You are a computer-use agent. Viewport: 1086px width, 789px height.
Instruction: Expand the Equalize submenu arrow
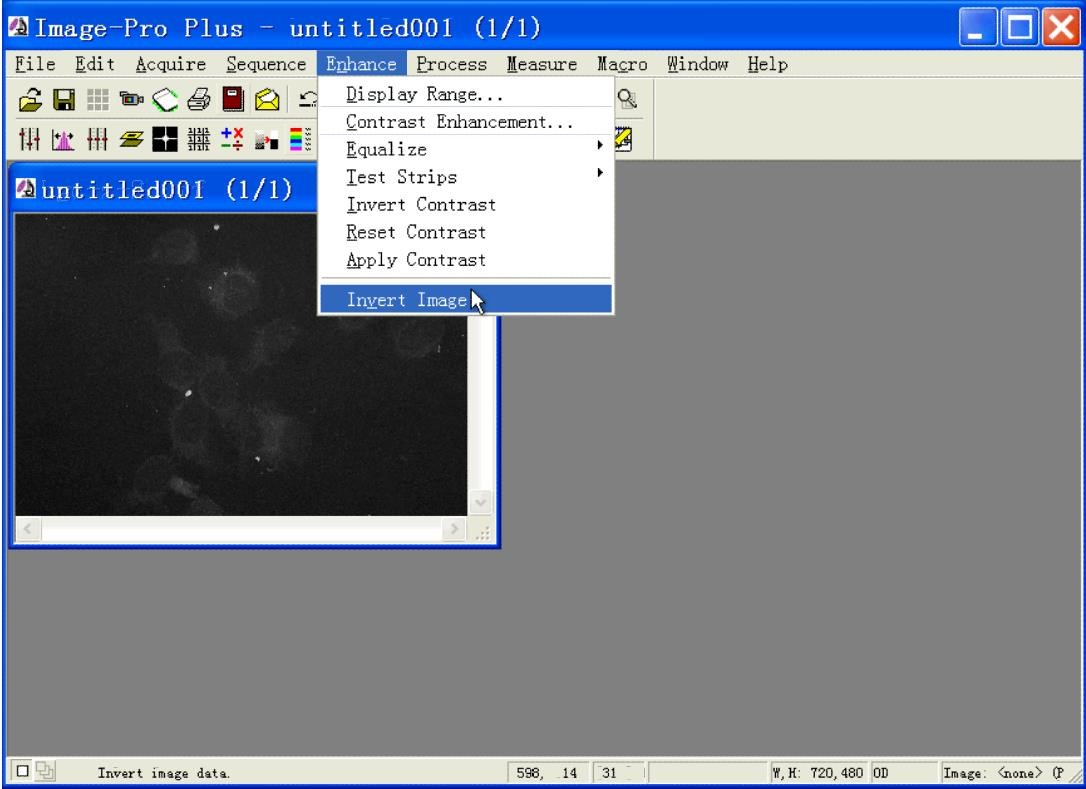(600, 145)
